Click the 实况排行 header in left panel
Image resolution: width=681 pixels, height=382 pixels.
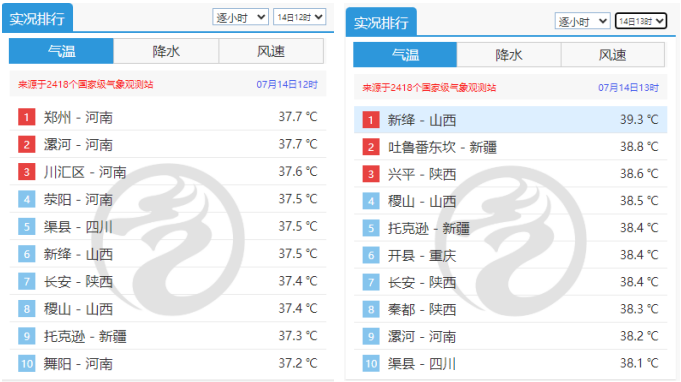37,18
